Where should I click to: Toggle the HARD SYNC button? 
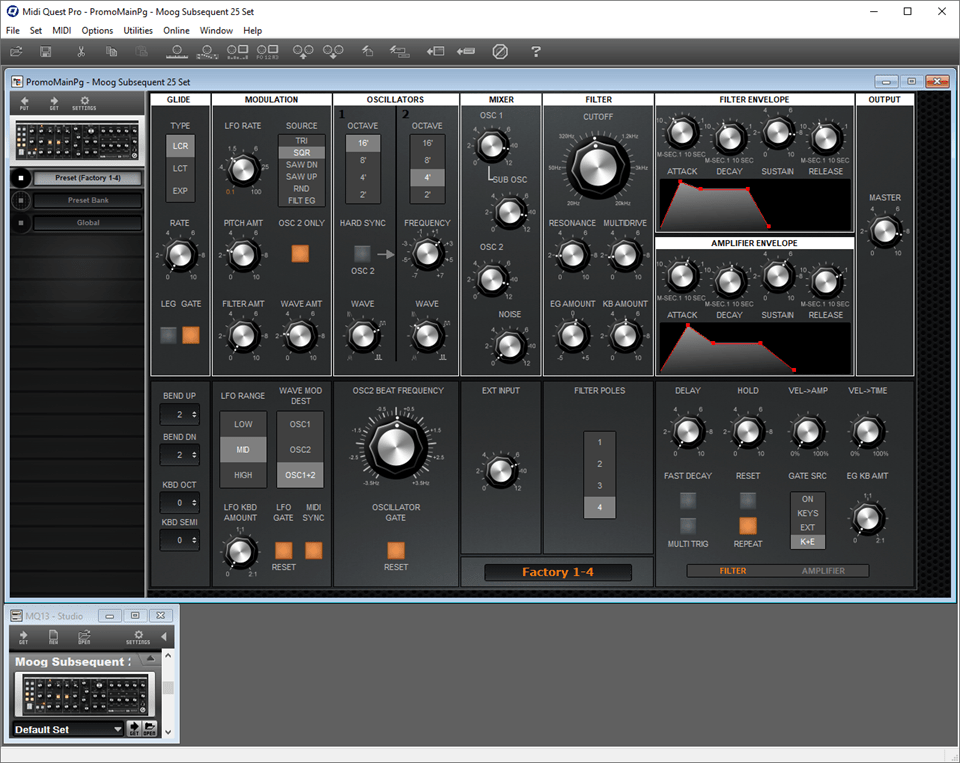click(x=362, y=253)
